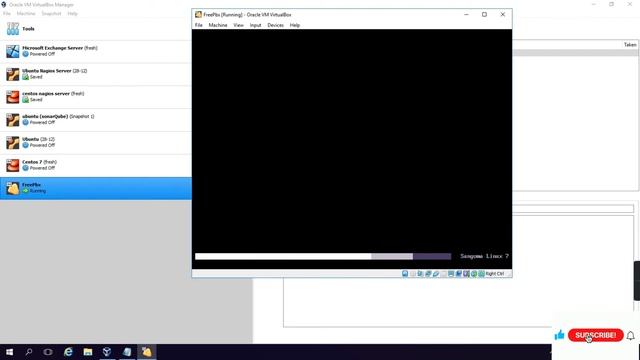Click keyboard capture icon beside Right Ctrl
This screenshot has width=640, height=360.
482,273
